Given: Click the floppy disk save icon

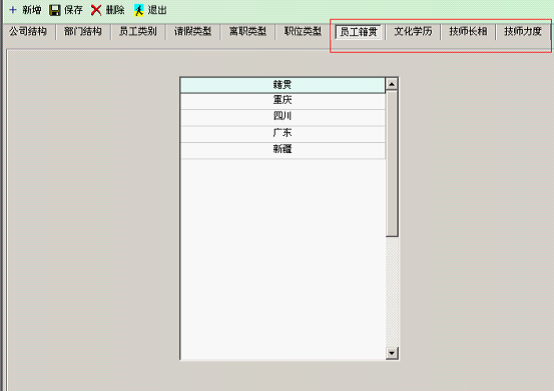Looking at the screenshot, I should 55,10.
